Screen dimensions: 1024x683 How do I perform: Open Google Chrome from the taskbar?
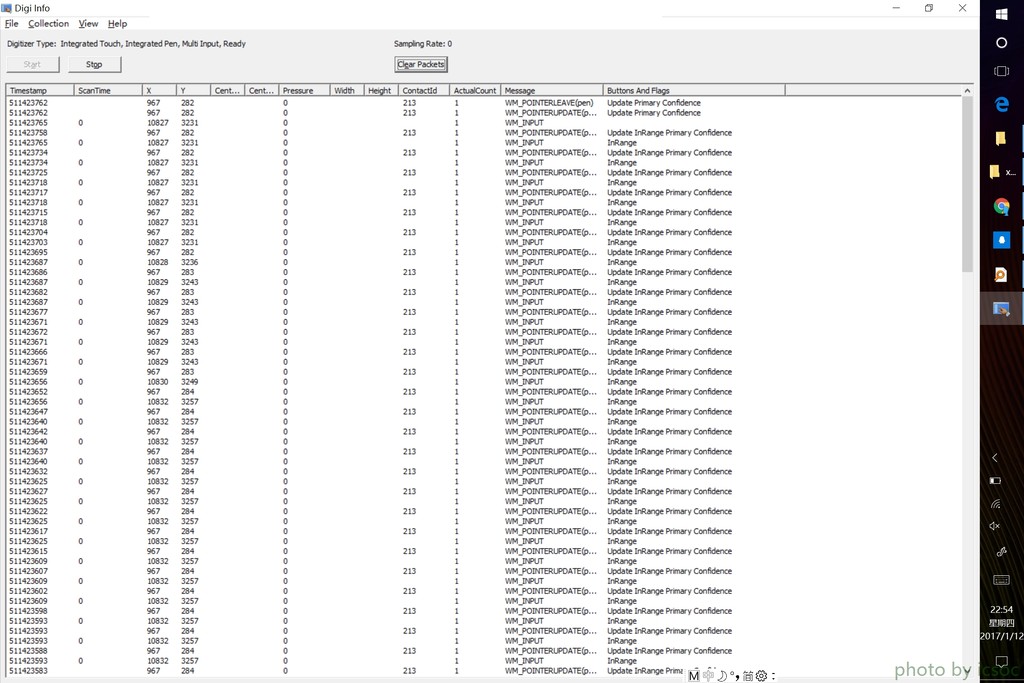point(1001,207)
